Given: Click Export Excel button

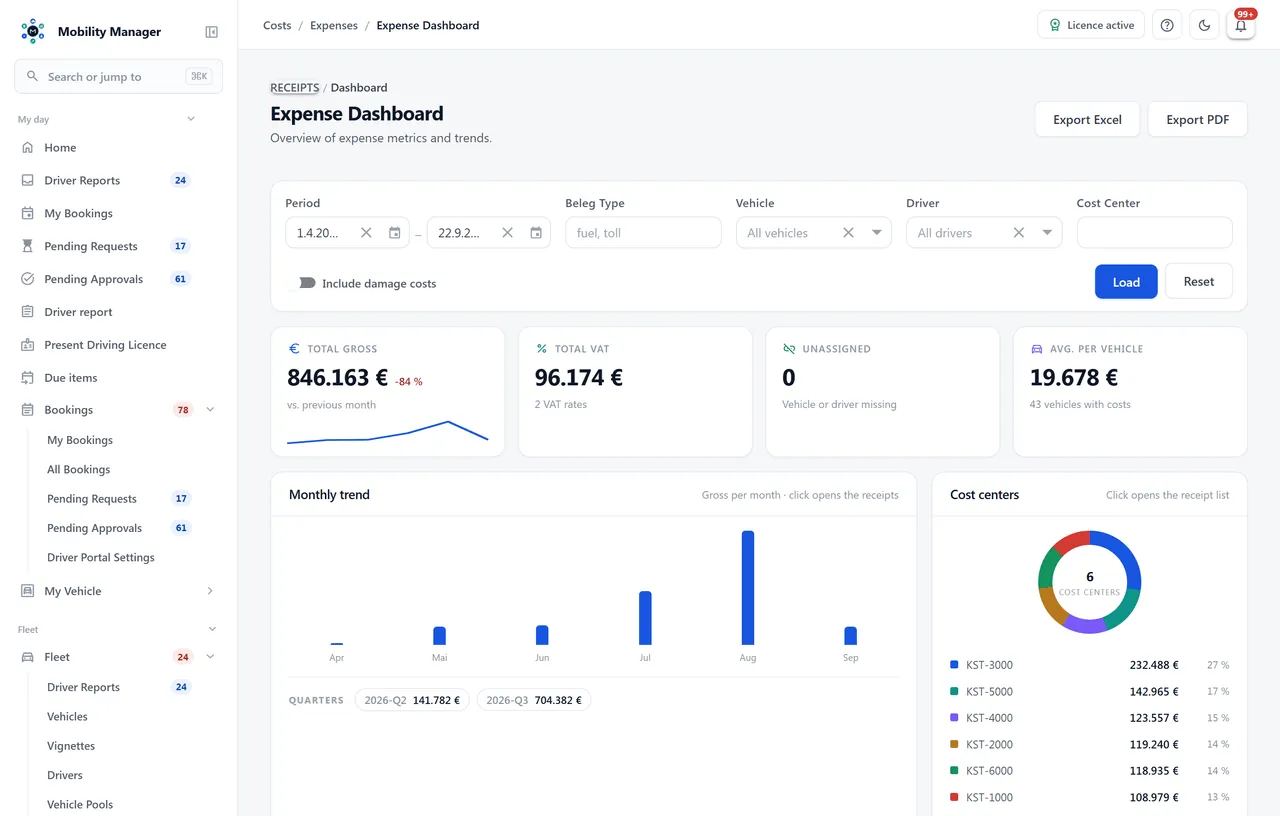Looking at the screenshot, I should [1087, 119].
